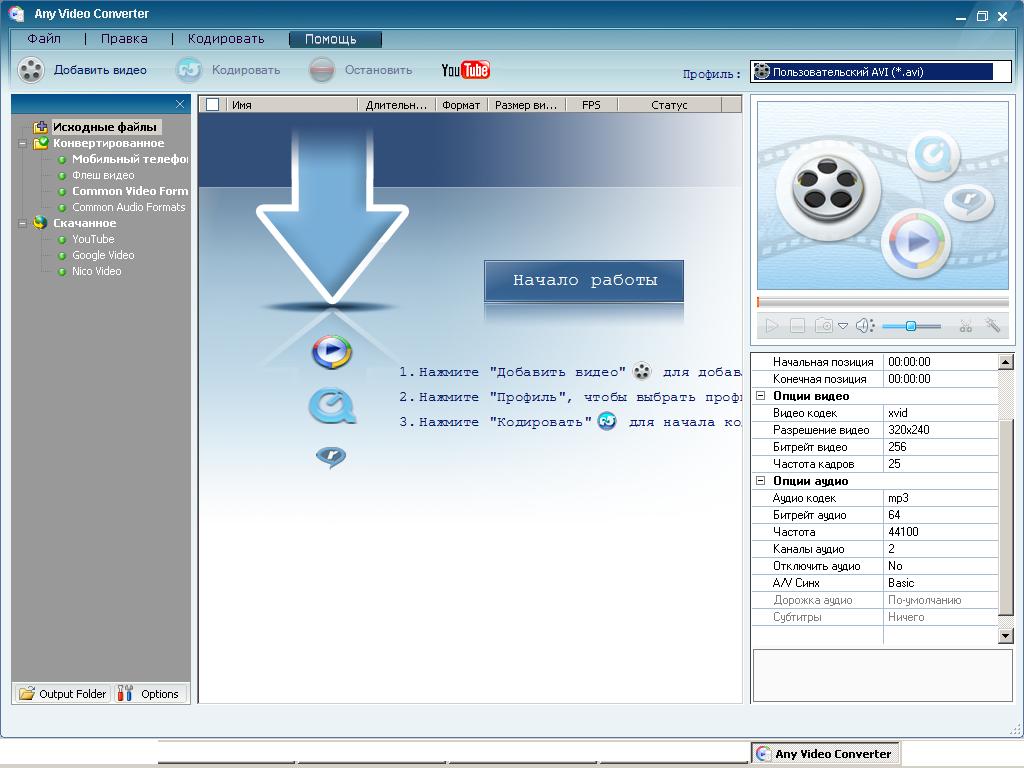Click the Начало работы button
The width and height of the screenshot is (1024, 768).
point(584,281)
